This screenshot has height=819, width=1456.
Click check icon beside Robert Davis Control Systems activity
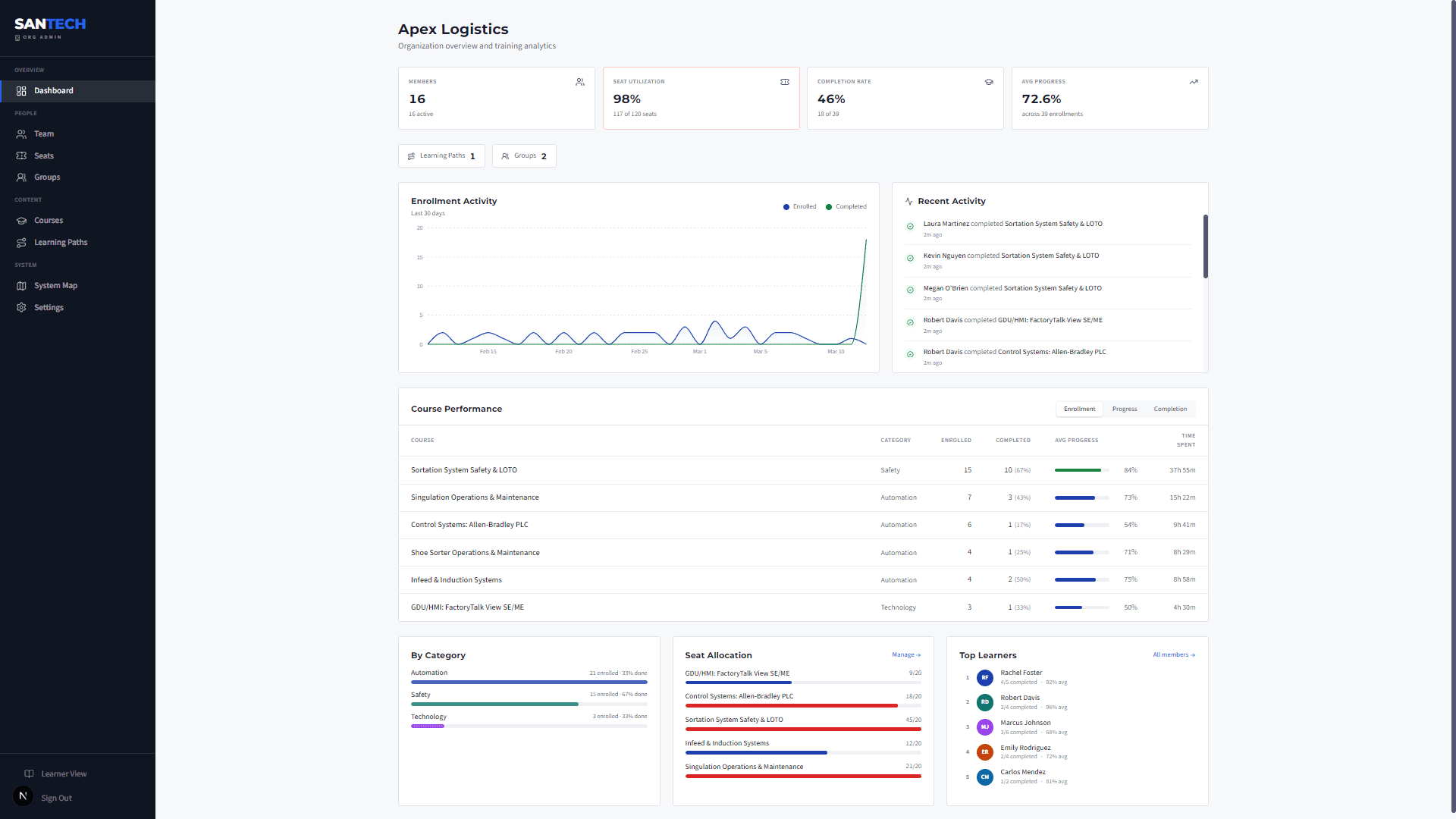click(x=910, y=355)
